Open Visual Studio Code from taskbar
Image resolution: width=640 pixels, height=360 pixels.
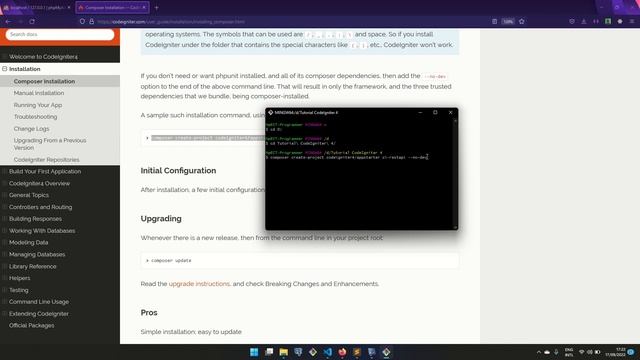(328, 352)
